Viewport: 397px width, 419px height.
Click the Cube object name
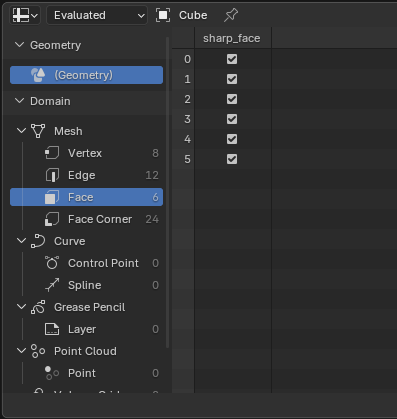click(x=193, y=15)
